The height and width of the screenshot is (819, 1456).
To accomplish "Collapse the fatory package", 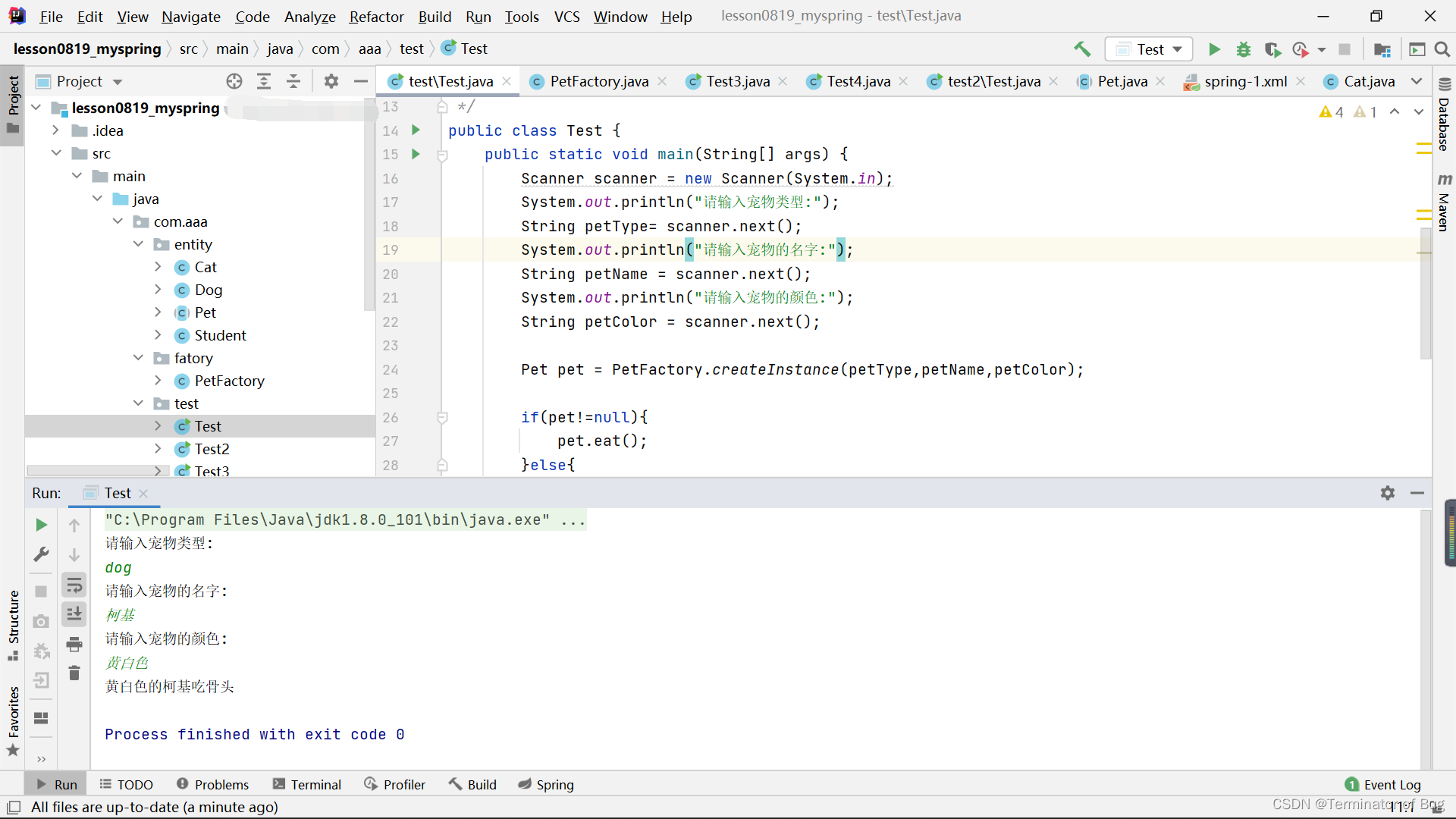I will click(138, 358).
